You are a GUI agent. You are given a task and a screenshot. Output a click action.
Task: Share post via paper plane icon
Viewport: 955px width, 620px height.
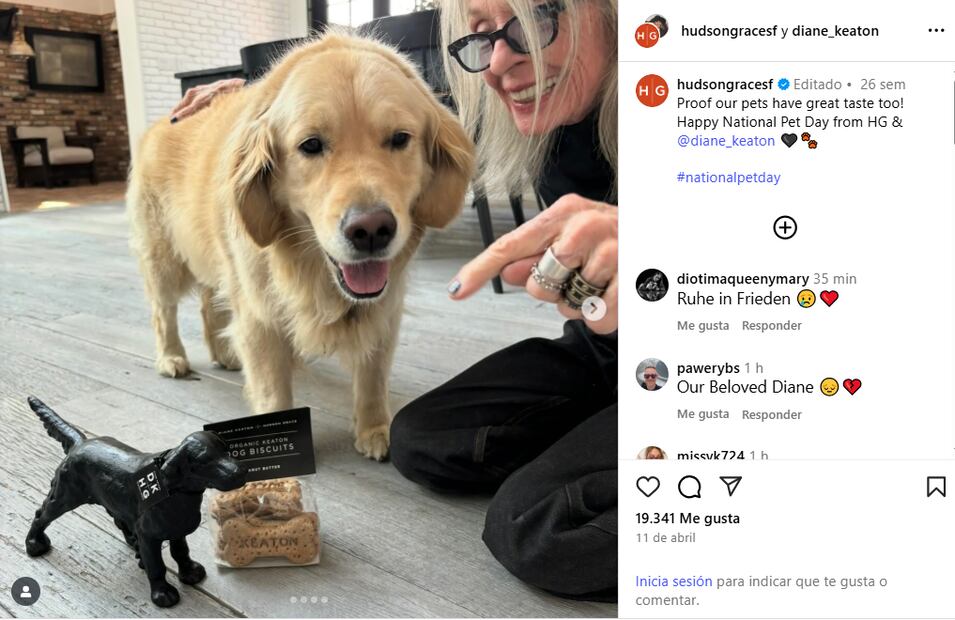[730, 485]
